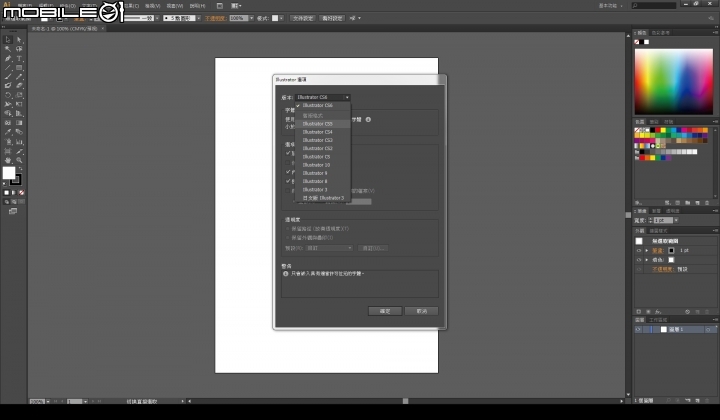
Task: Confirm dialog with the OK button
Action: (x=385, y=311)
